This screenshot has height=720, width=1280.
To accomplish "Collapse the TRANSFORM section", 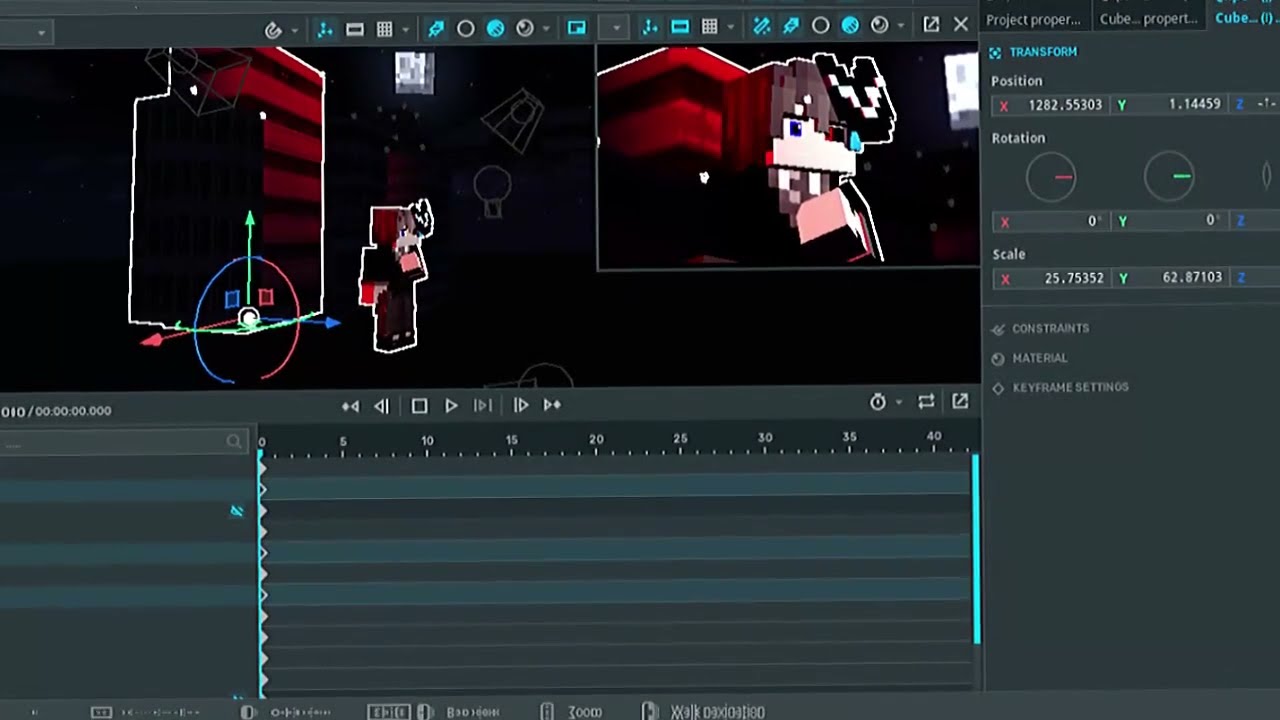I will tap(1034, 52).
